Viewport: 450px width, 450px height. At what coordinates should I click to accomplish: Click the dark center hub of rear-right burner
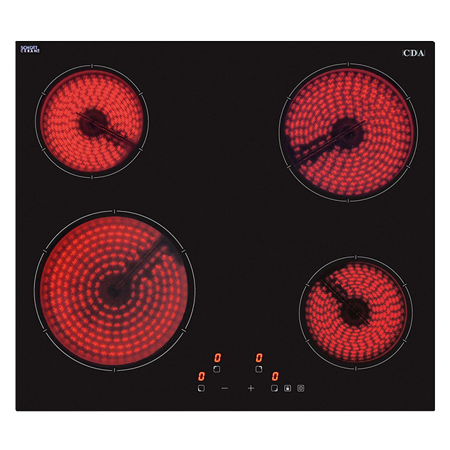tap(348, 132)
